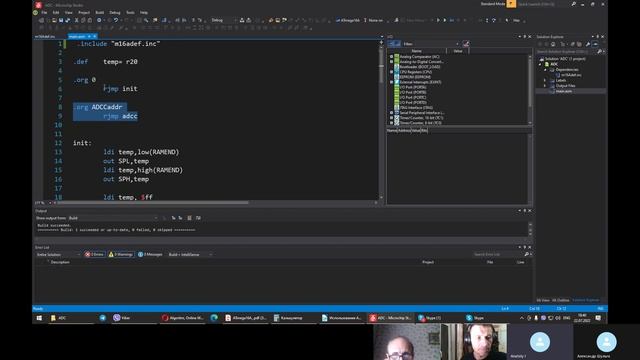The height and width of the screenshot is (360, 640).
Task: Open Windows Start menu
Action: pyautogui.click(x=39, y=318)
